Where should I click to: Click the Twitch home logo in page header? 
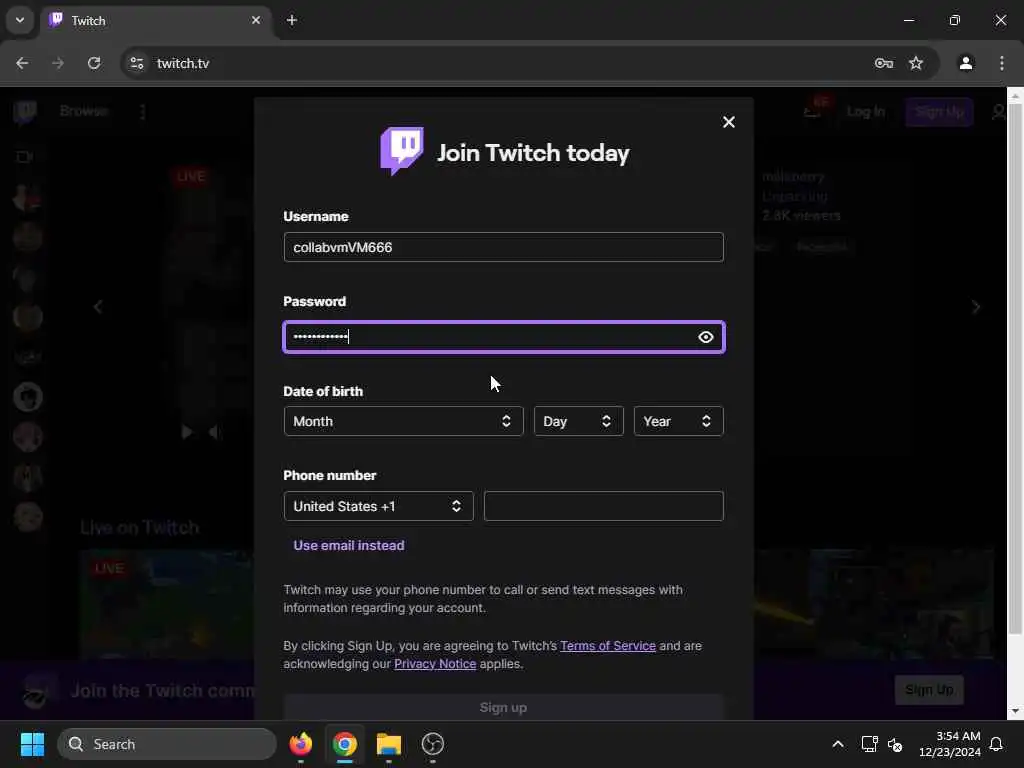25,112
